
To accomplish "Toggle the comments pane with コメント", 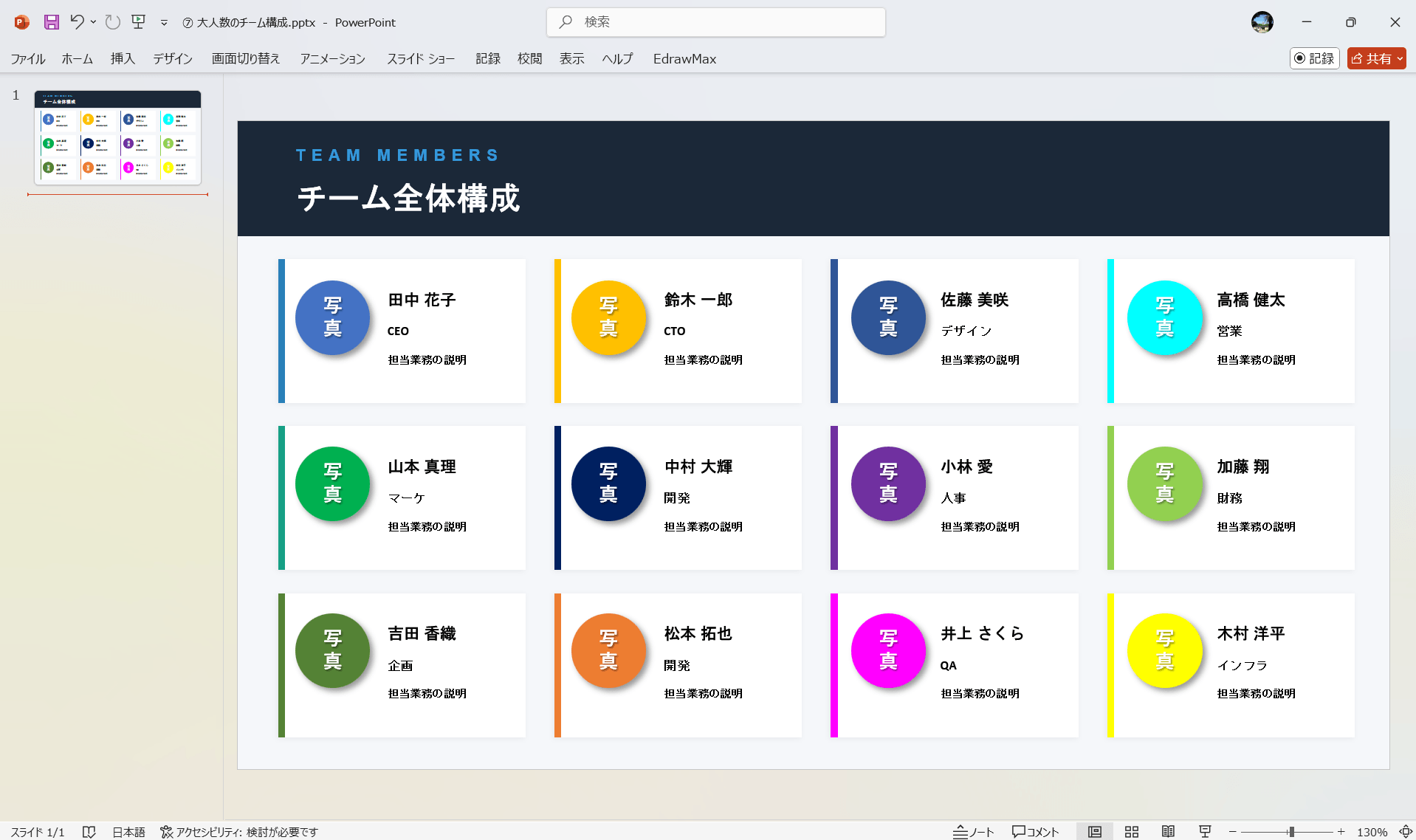I will [x=1035, y=831].
